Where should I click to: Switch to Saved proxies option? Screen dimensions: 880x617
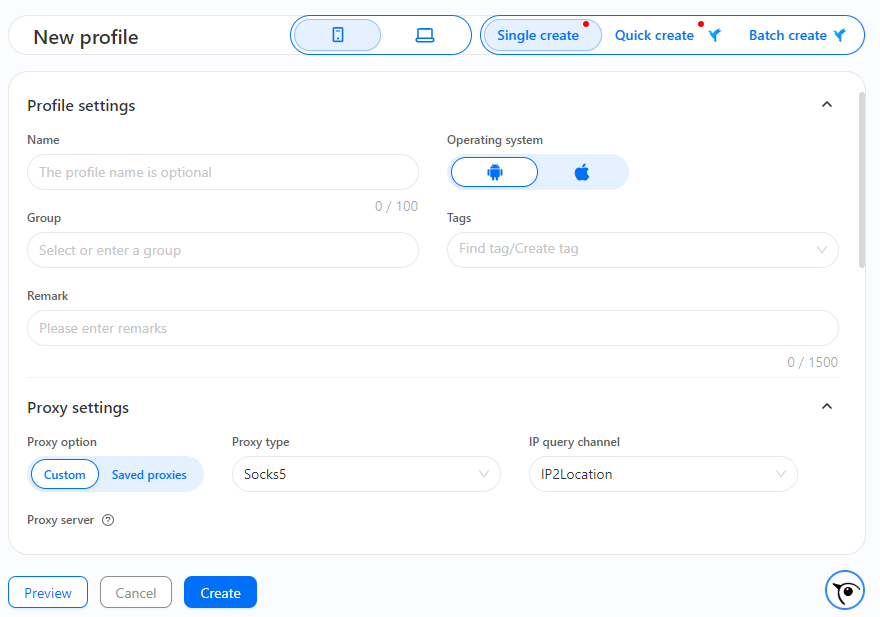149,474
